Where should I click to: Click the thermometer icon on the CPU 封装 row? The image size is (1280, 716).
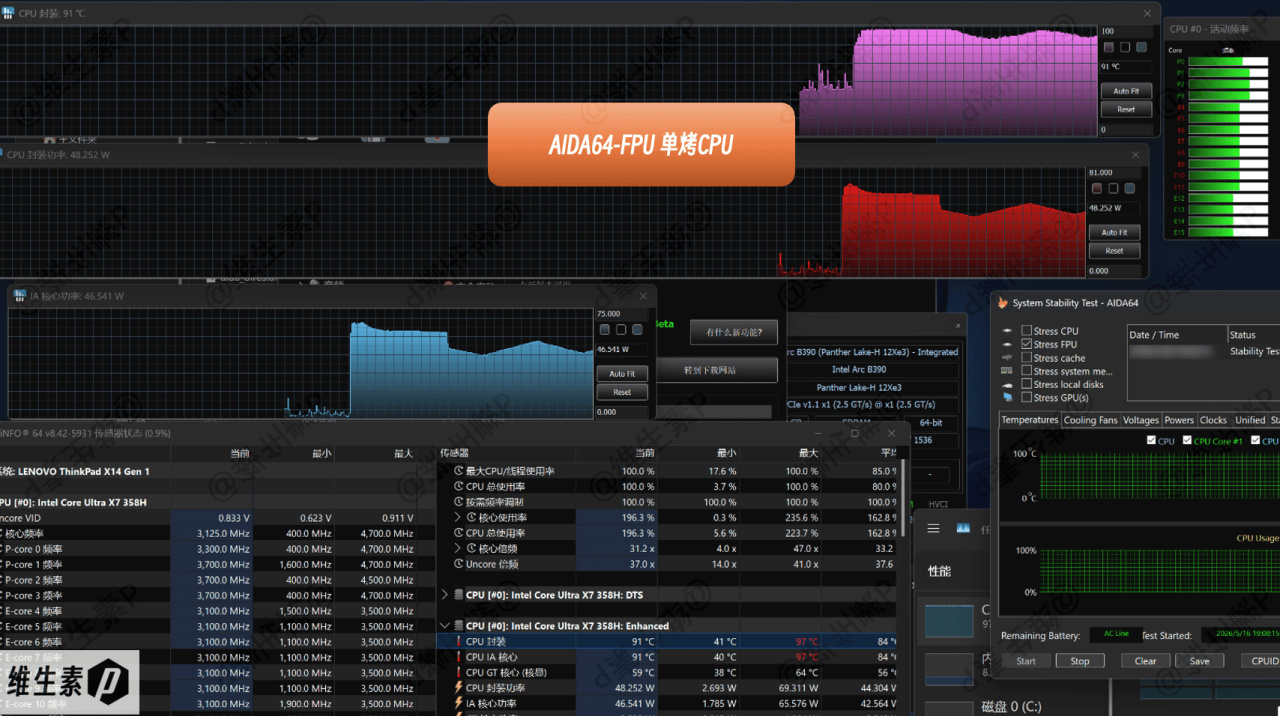[458, 642]
